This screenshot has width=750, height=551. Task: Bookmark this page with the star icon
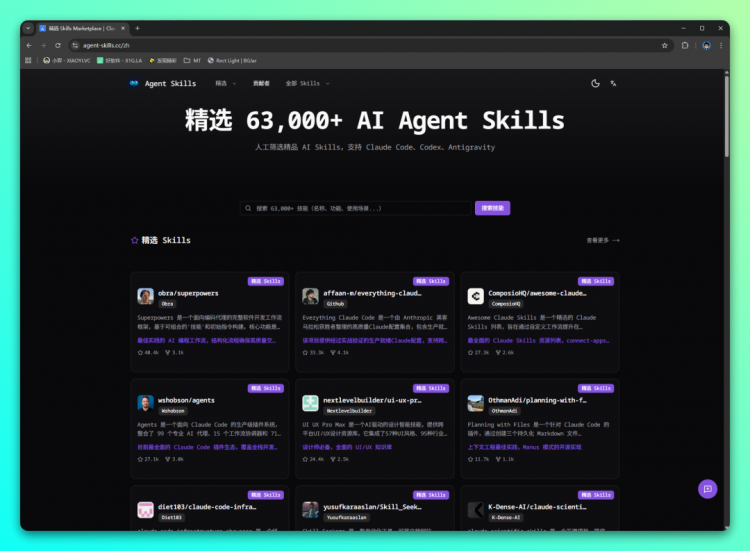[664, 45]
